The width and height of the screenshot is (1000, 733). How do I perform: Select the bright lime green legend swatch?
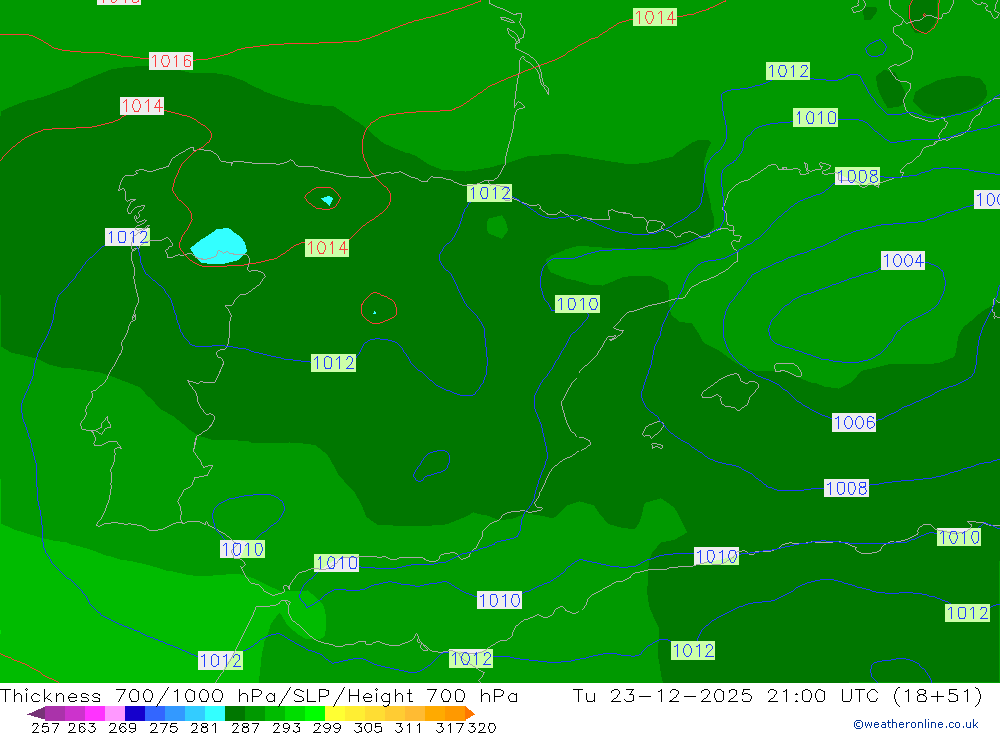pos(315,713)
